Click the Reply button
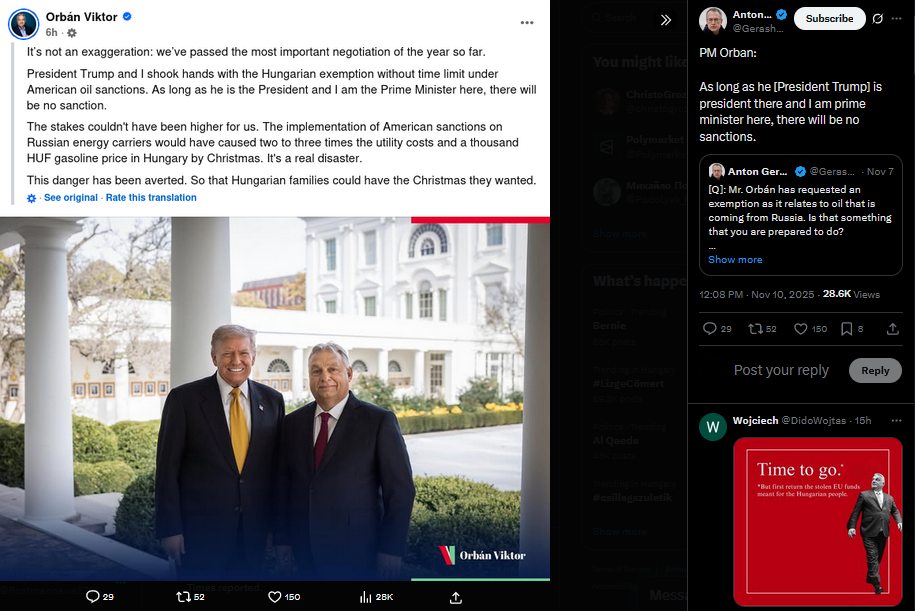The width and height of the screenshot is (915, 611). coord(875,371)
